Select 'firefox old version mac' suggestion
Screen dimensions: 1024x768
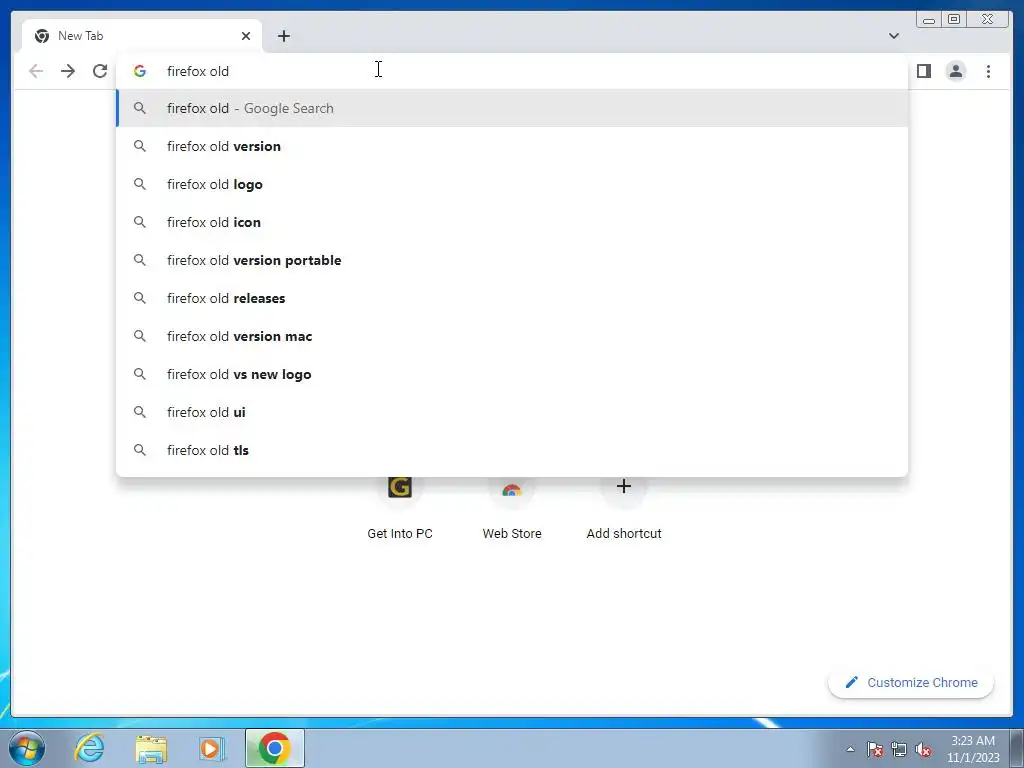512,336
